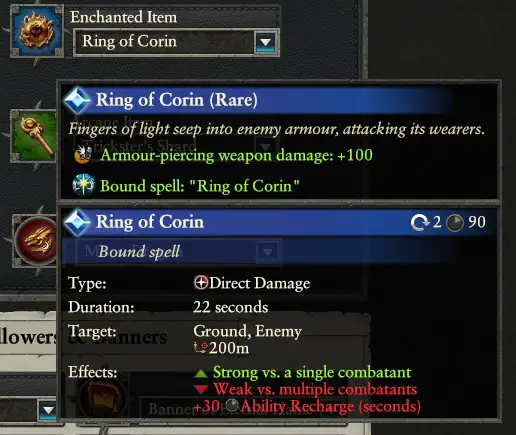Click the red dragon mount icon

click(36, 240)
